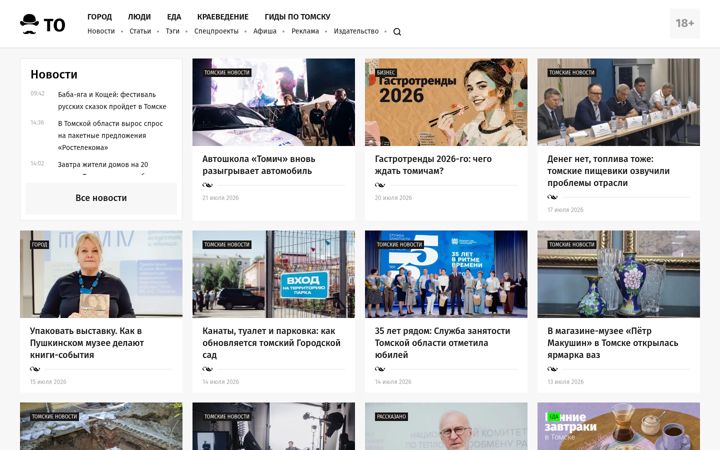Click the БИЗНЕС category tag on image
720x450 pixels.
coord(386,73)
